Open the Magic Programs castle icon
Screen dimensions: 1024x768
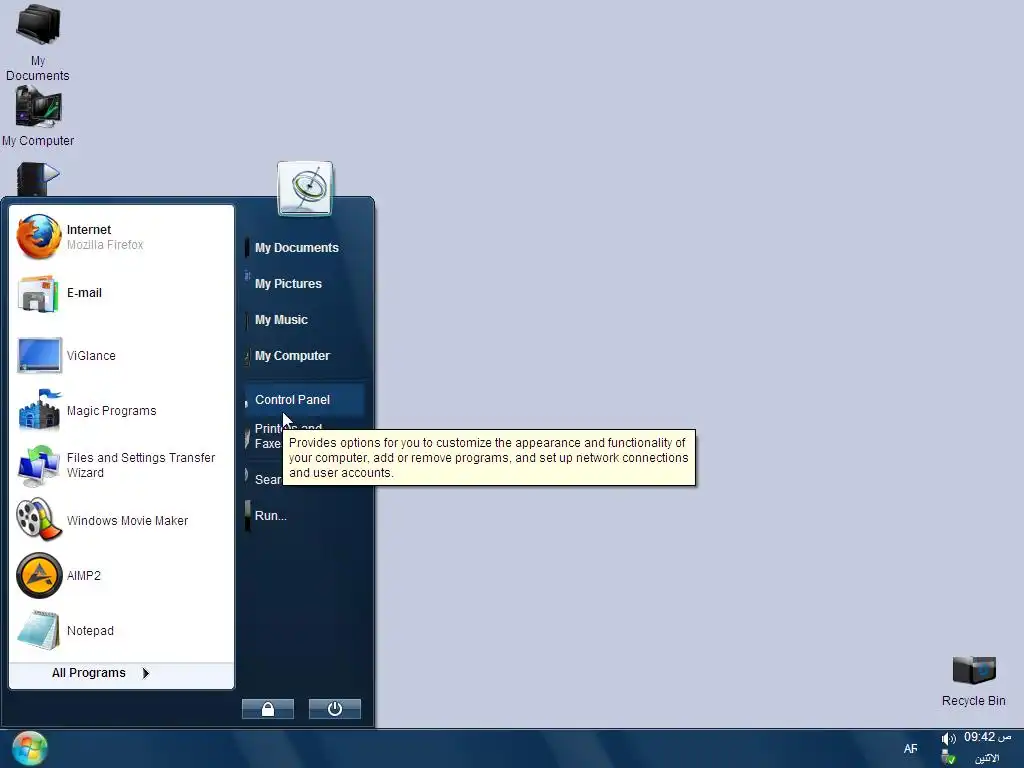[39, 410]
